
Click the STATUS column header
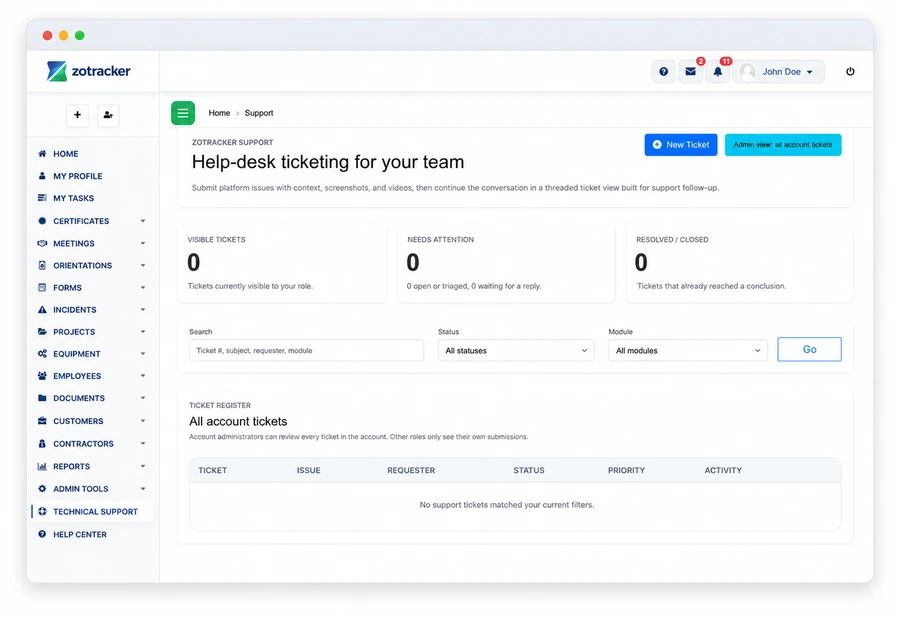click(x=529, y=470)
